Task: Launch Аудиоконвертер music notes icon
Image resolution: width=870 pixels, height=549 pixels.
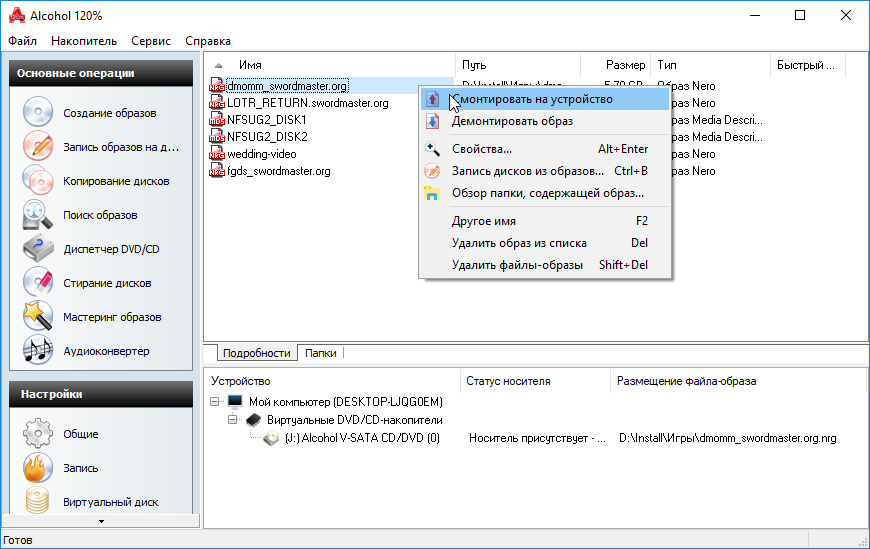Action: (x=38, y=351)
